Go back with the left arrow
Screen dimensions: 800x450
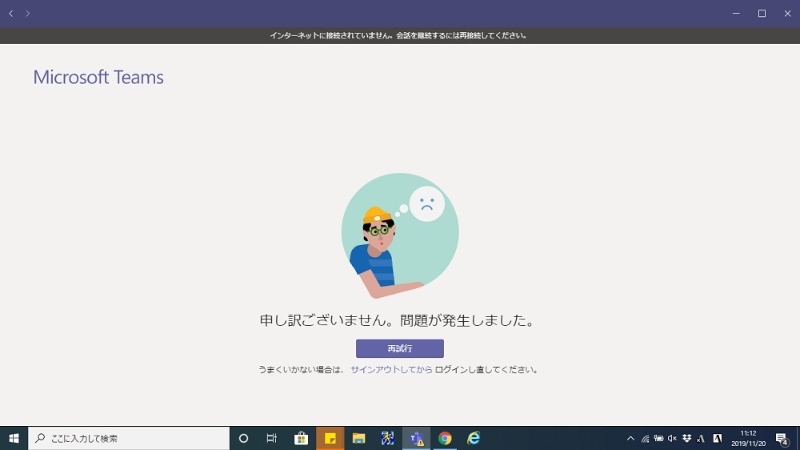(x=11, y=13)
